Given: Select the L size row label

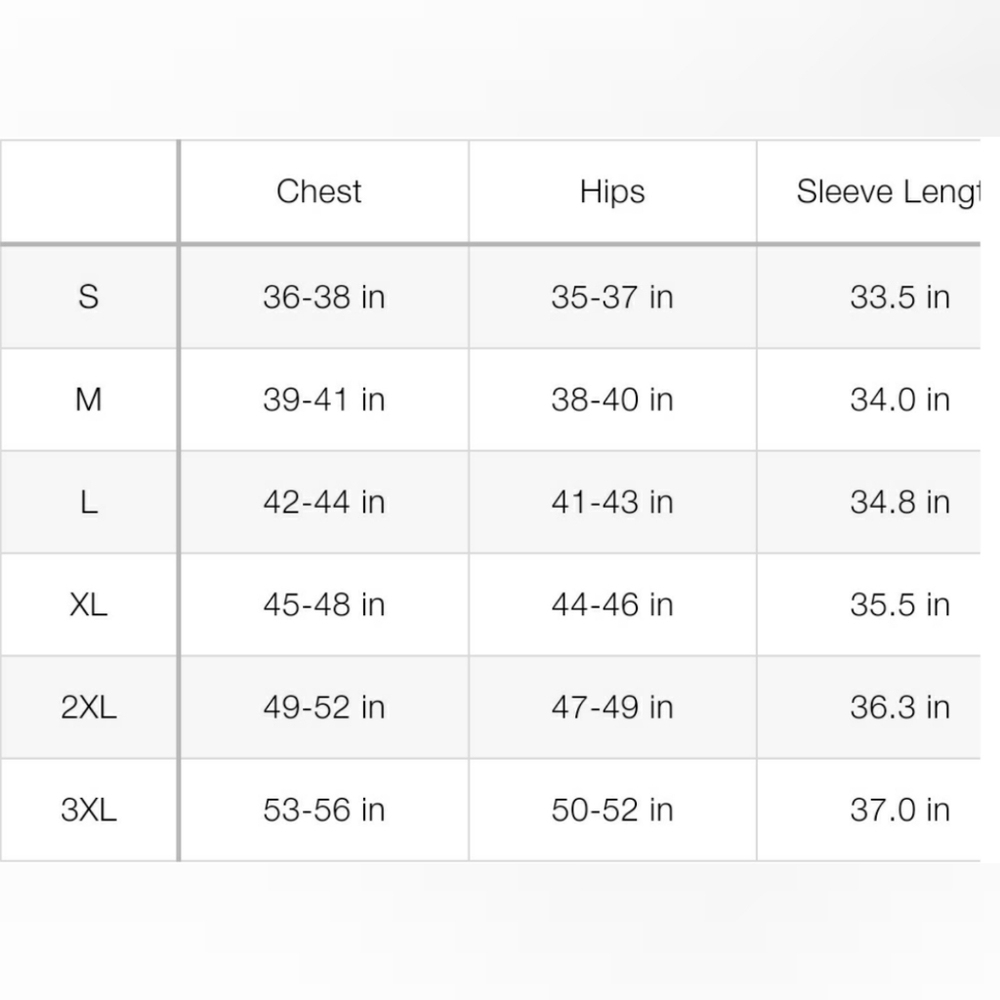Looking at the screenshot, I should pyautogui.click(x=89, y=503).
